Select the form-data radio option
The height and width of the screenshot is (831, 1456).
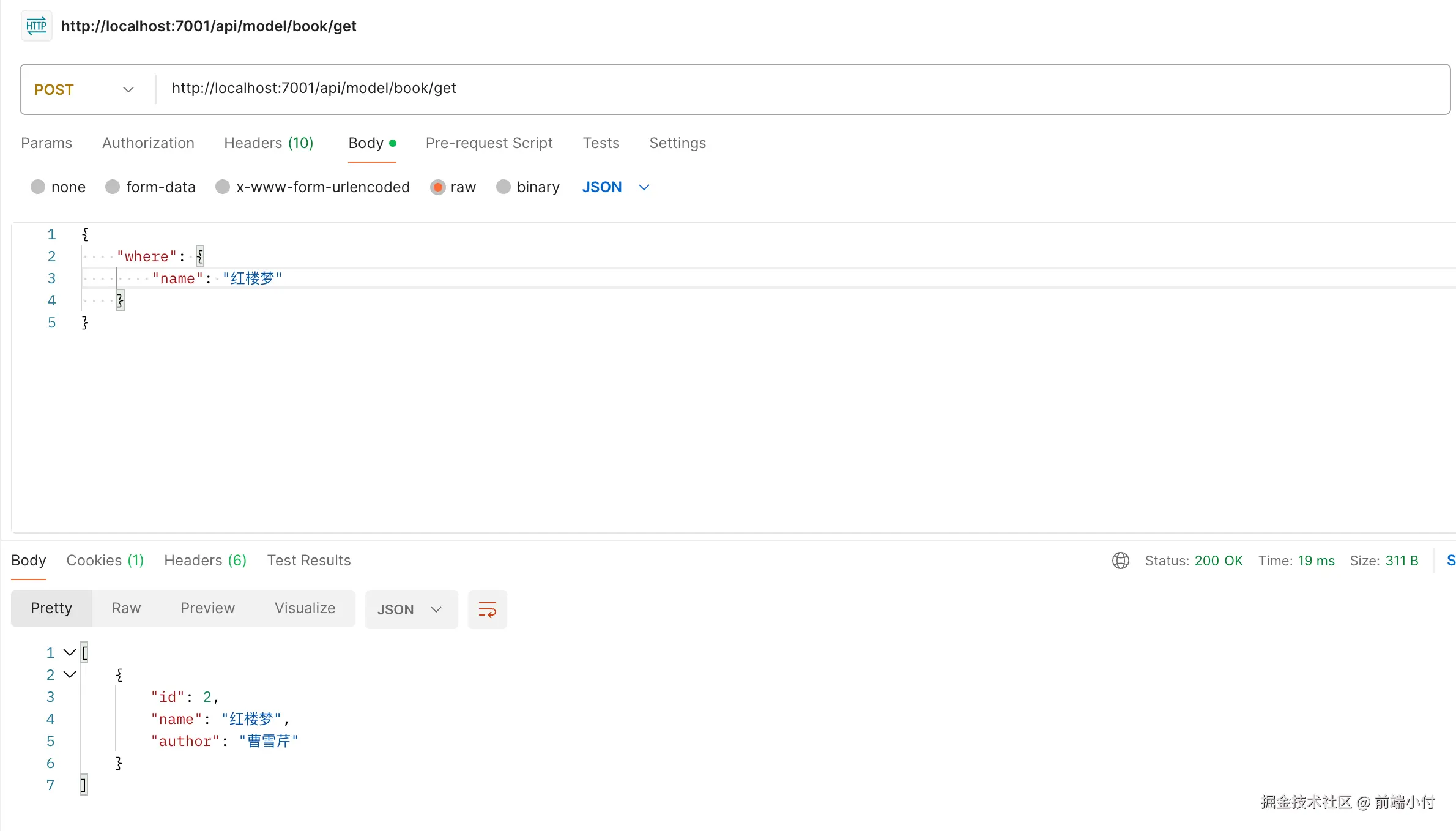point(113,187)
